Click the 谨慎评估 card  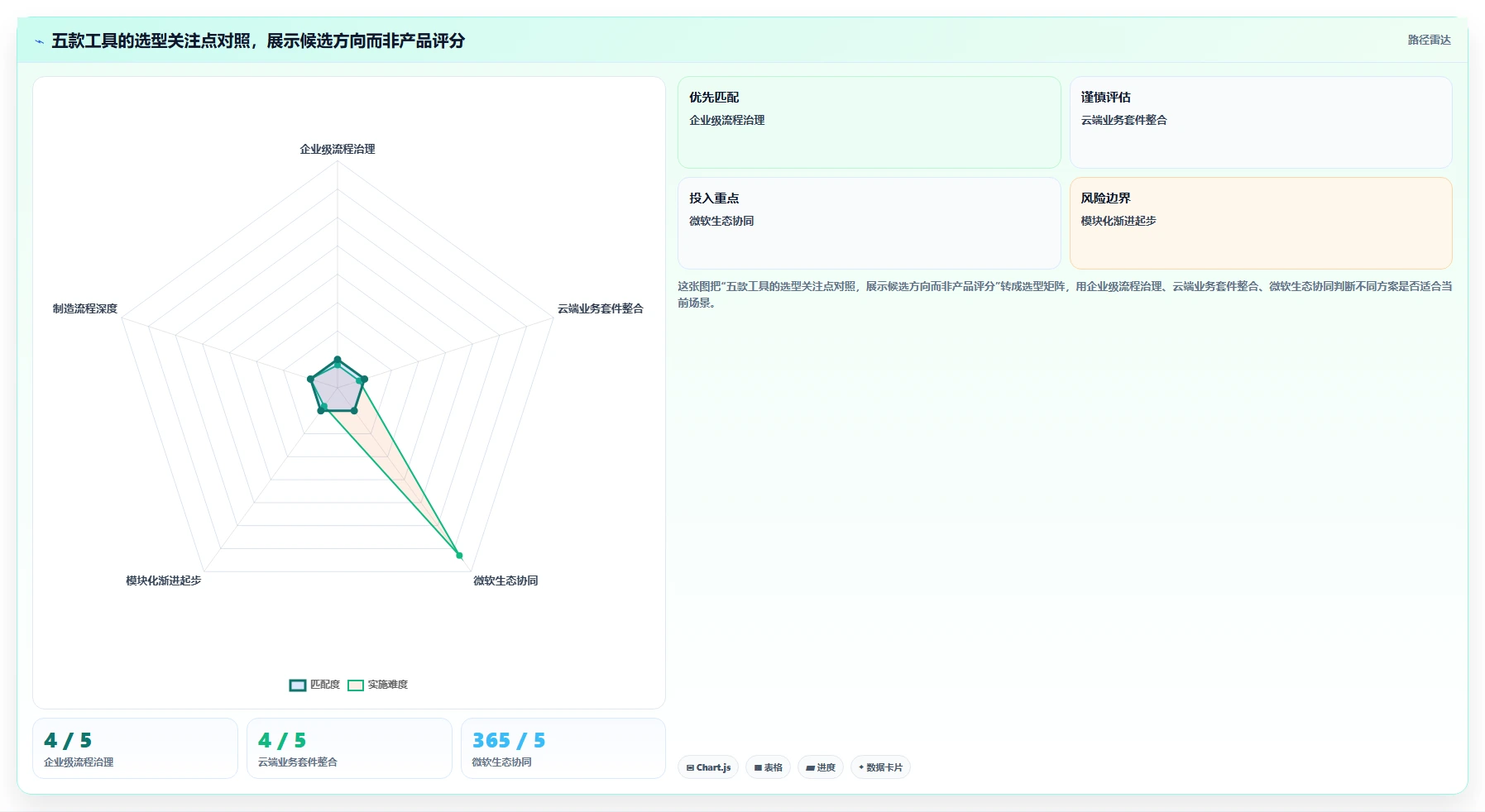1261,122
